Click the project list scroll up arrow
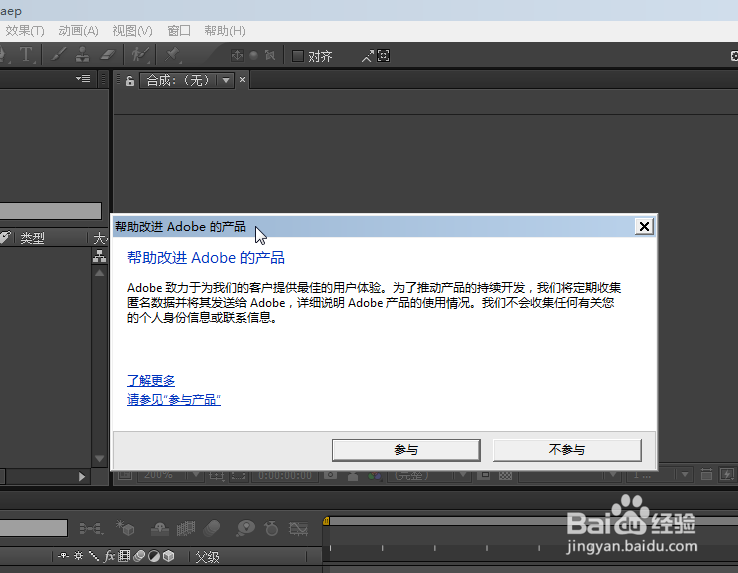 tap(99, 273)
